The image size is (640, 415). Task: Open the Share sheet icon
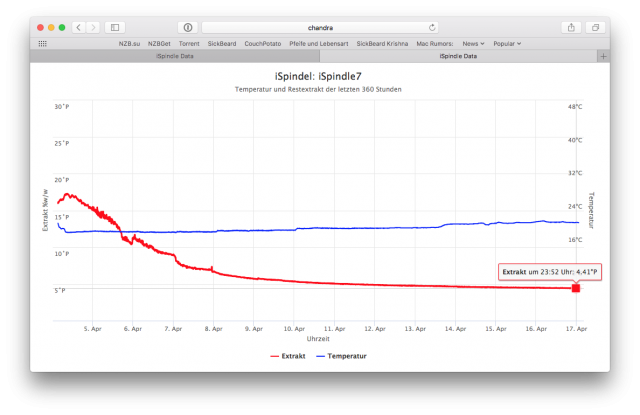point(571,27)
